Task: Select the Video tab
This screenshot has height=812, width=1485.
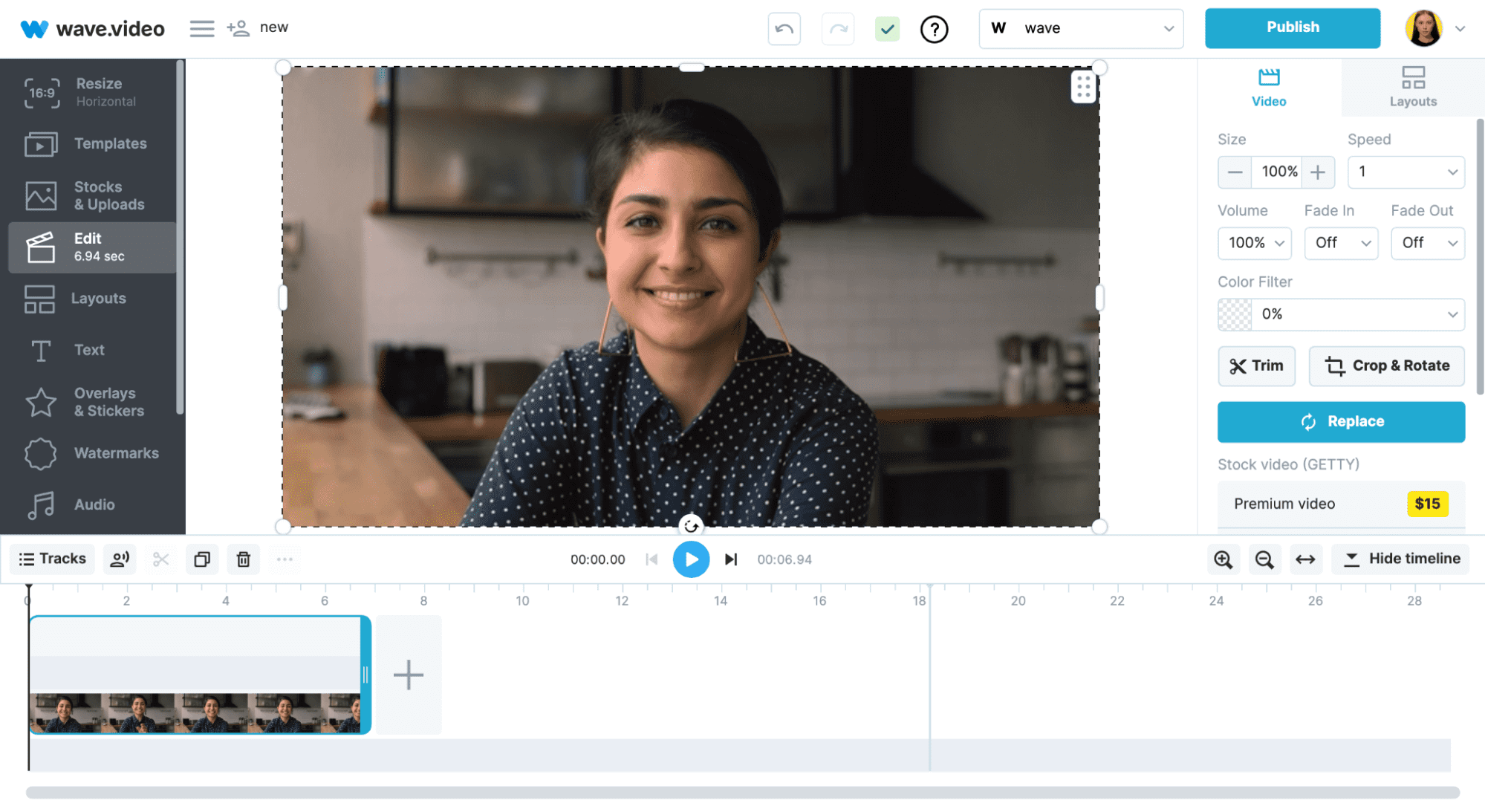Action: 1268,88
